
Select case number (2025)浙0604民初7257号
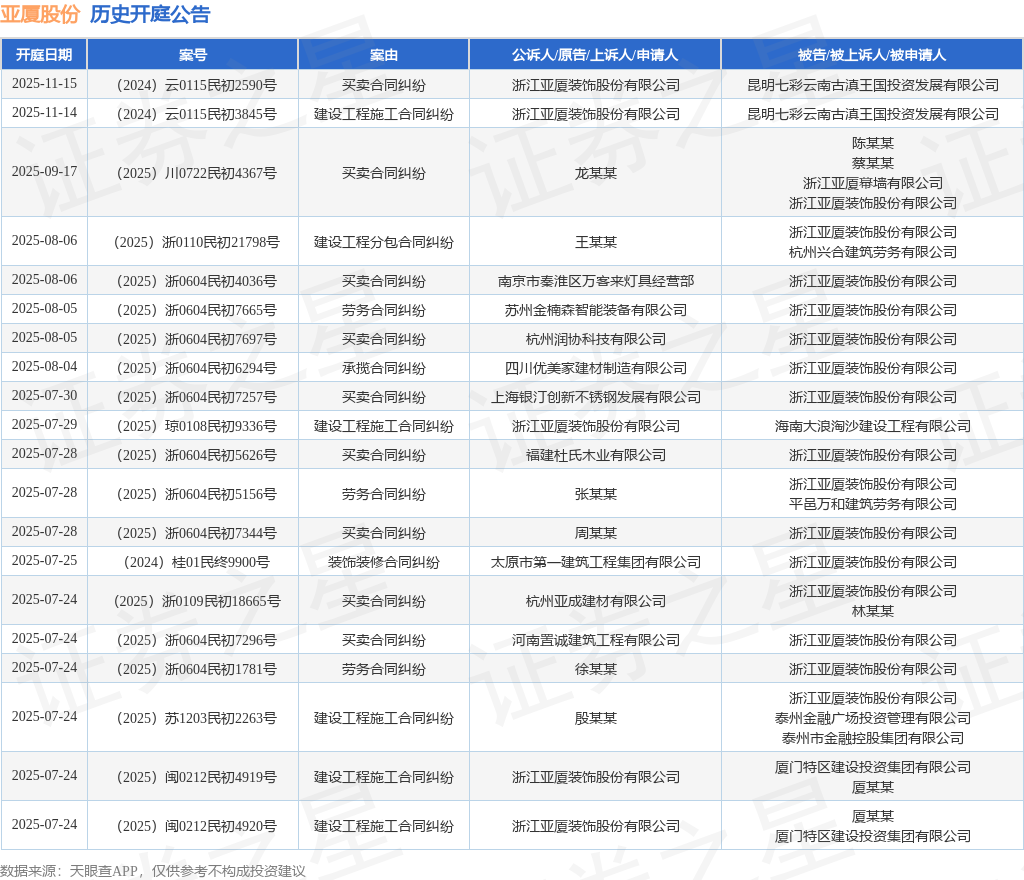193,397
